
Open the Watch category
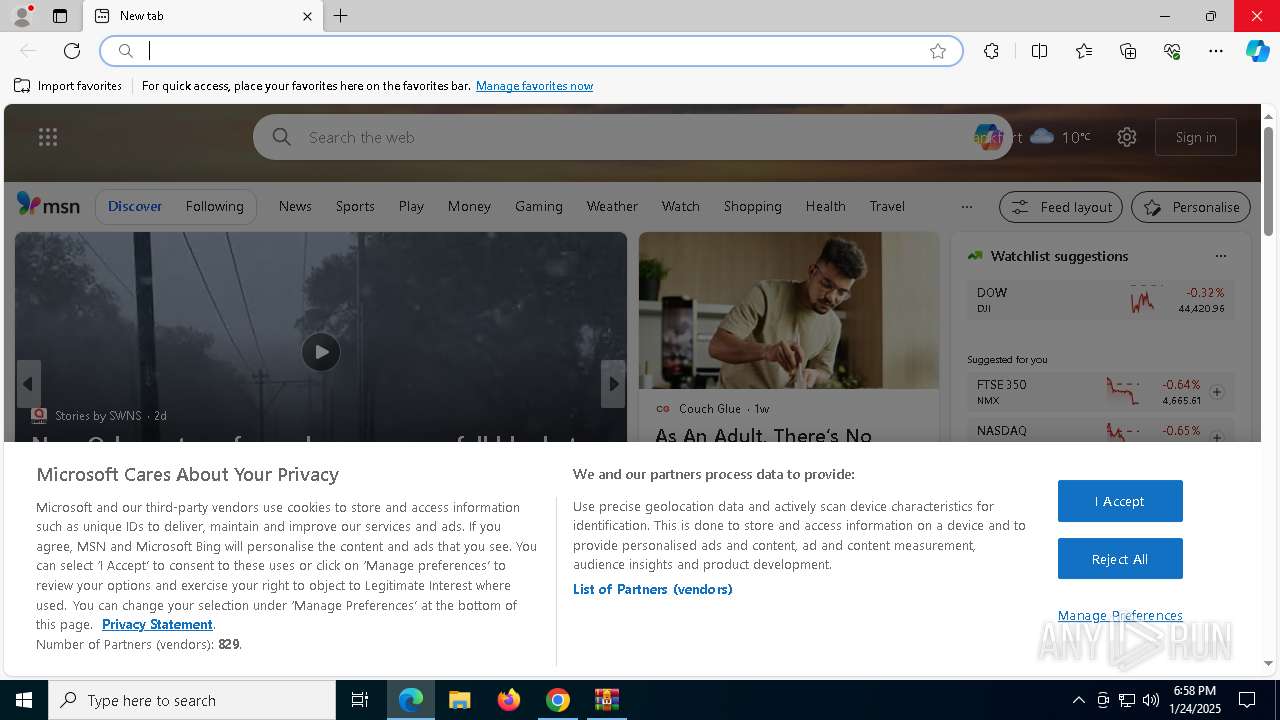pyautogui.click(x=681, y=206)
